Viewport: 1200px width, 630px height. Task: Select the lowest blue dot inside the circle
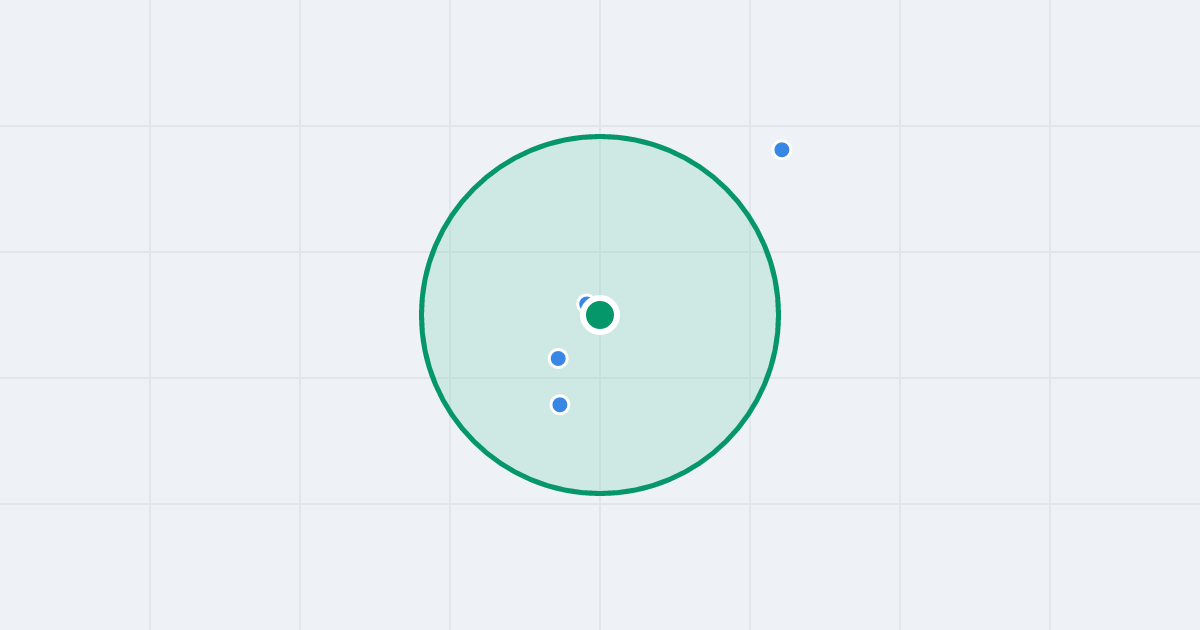pos(560,405)
